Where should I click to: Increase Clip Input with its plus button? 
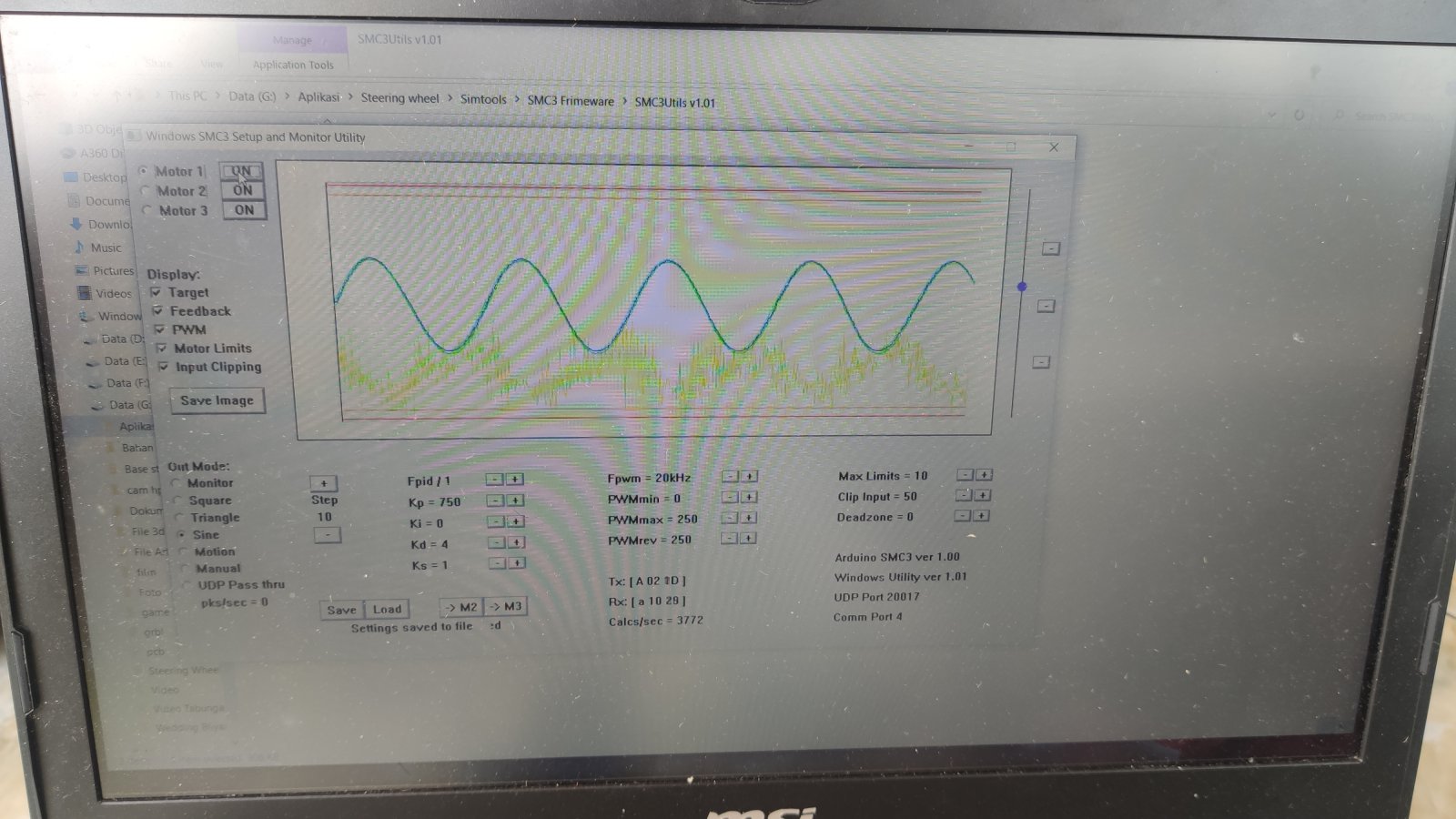point(983,495)
